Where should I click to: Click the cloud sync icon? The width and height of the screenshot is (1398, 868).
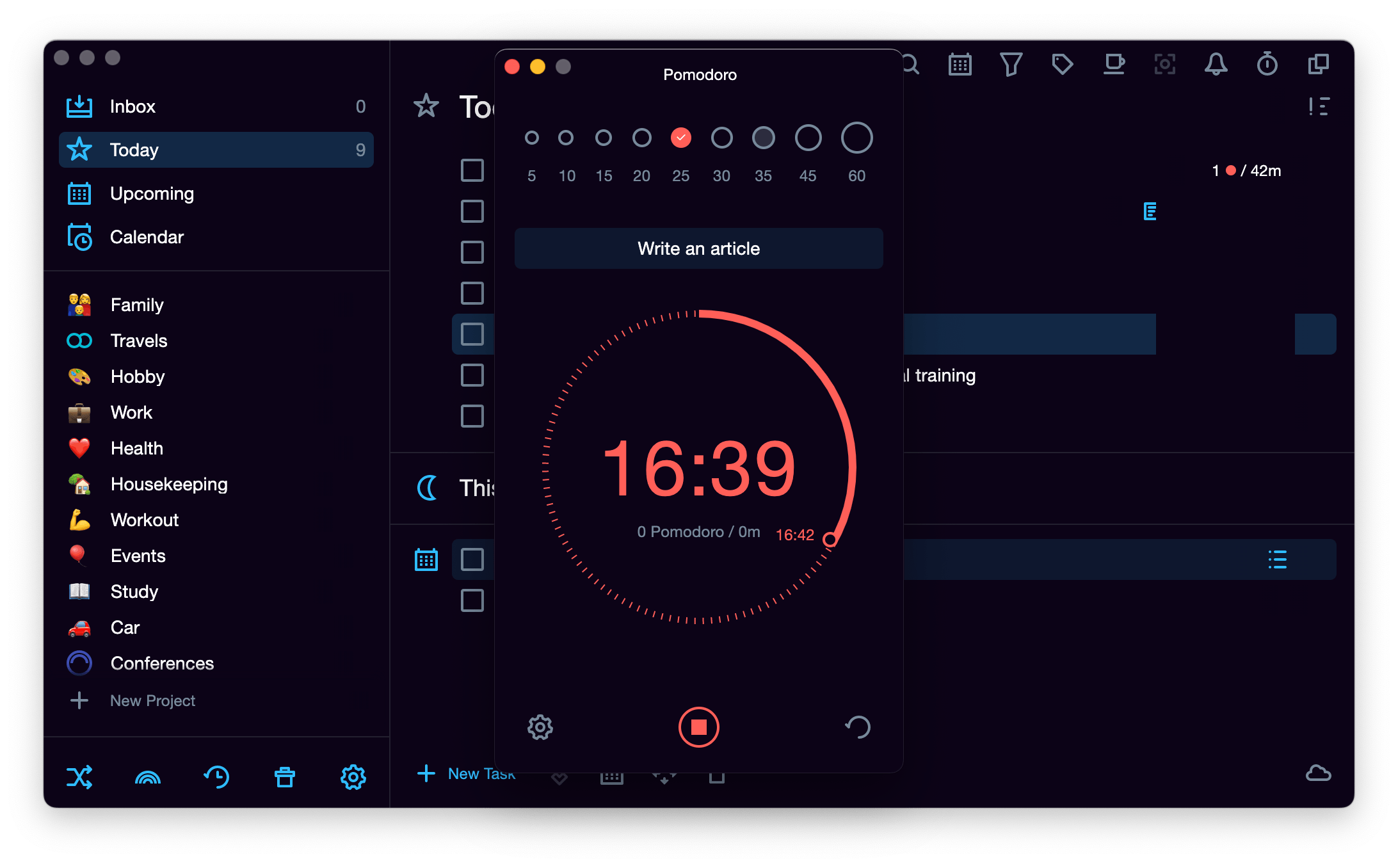tap(1319, 773)
